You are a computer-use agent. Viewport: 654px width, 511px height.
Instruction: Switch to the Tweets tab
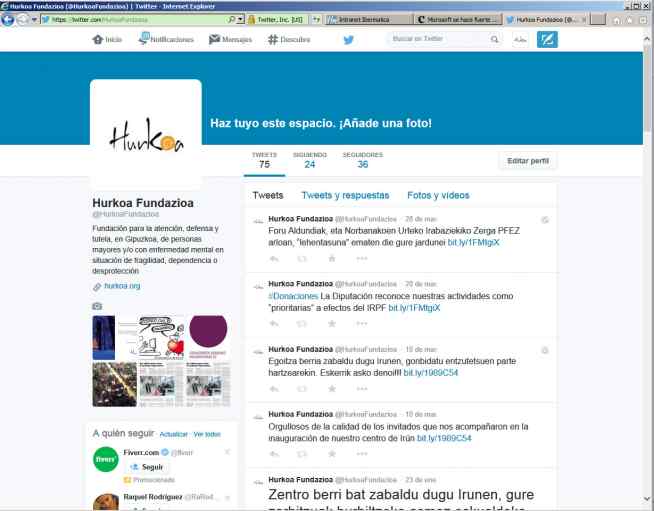pyautogui.click(x=268, y=195)
